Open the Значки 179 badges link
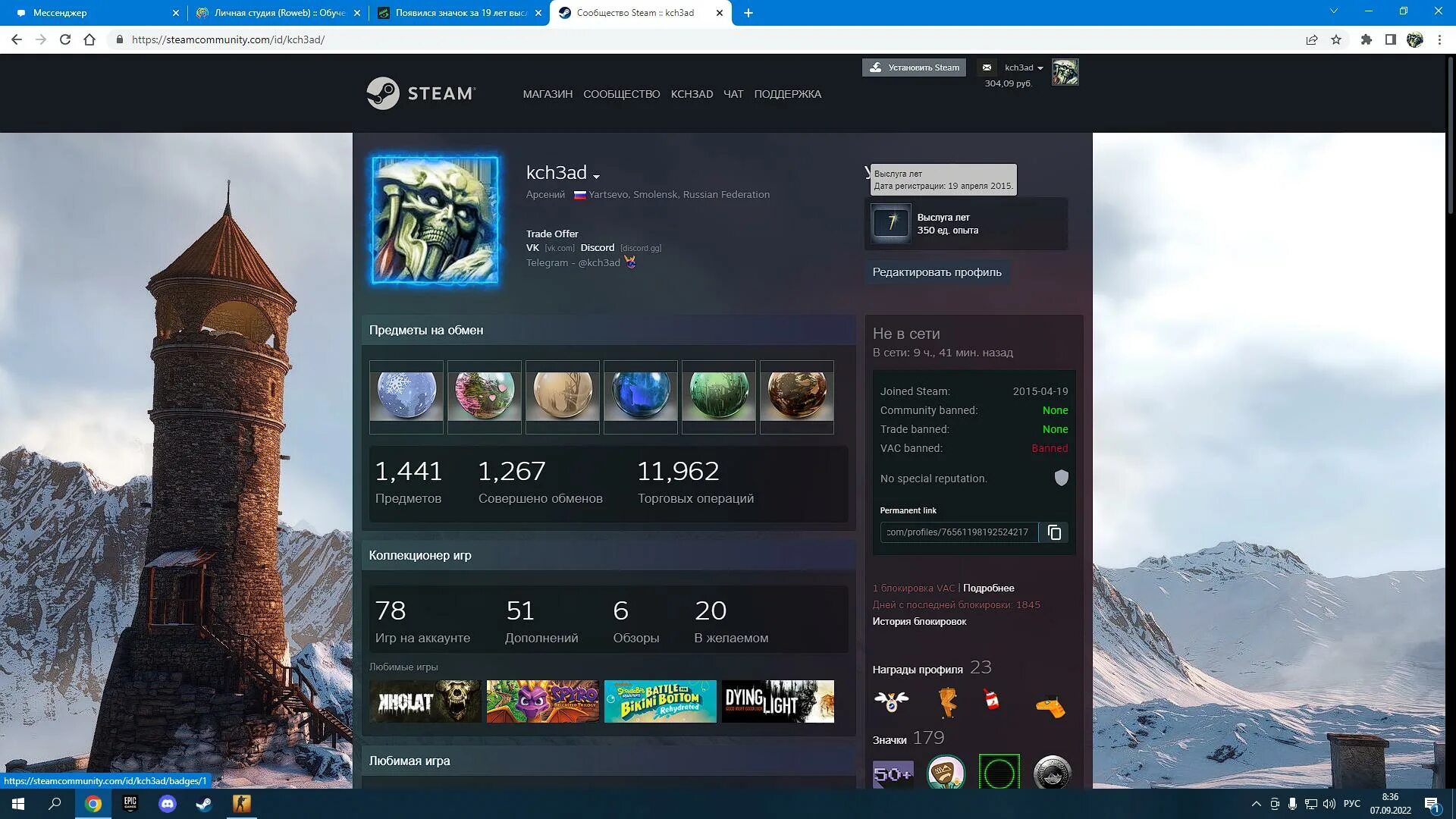Viewport: 1456px width, 819px height. tap(908, 738)
